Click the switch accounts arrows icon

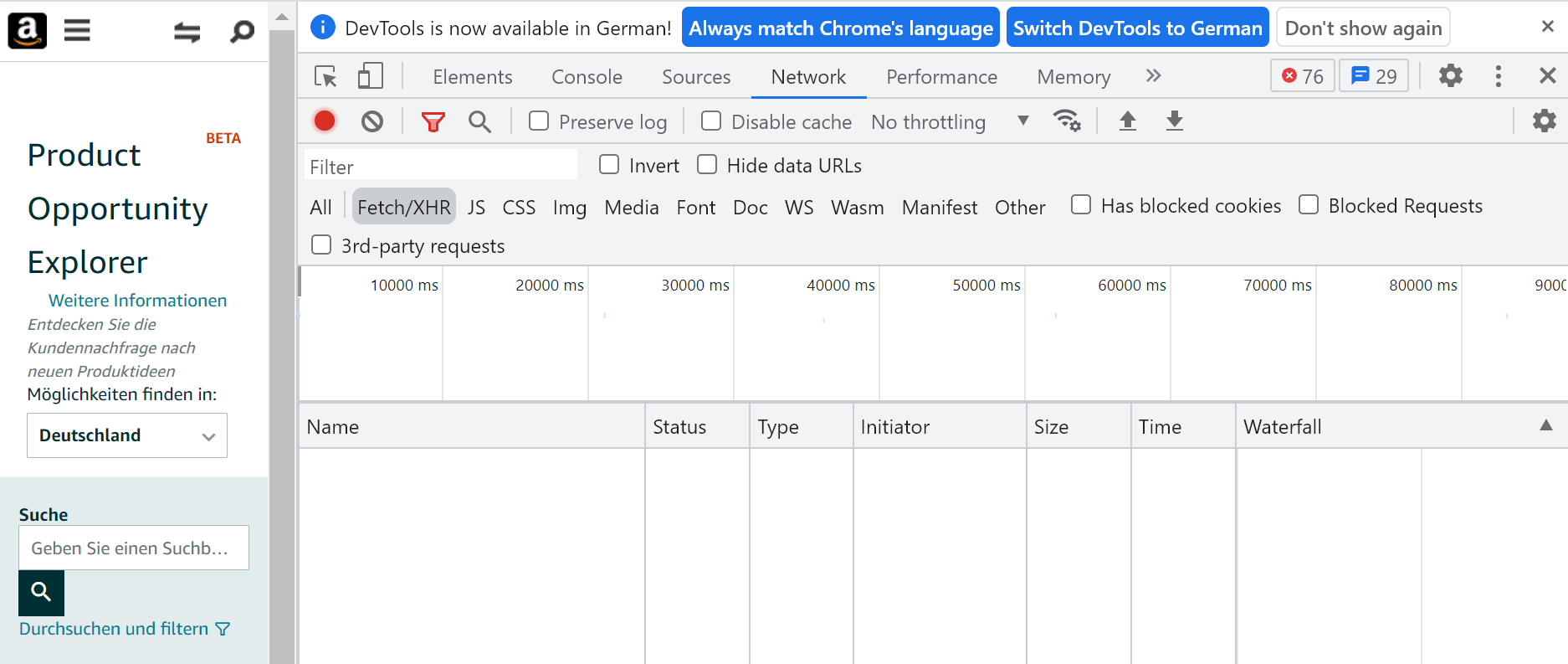[x=187, y=32]
